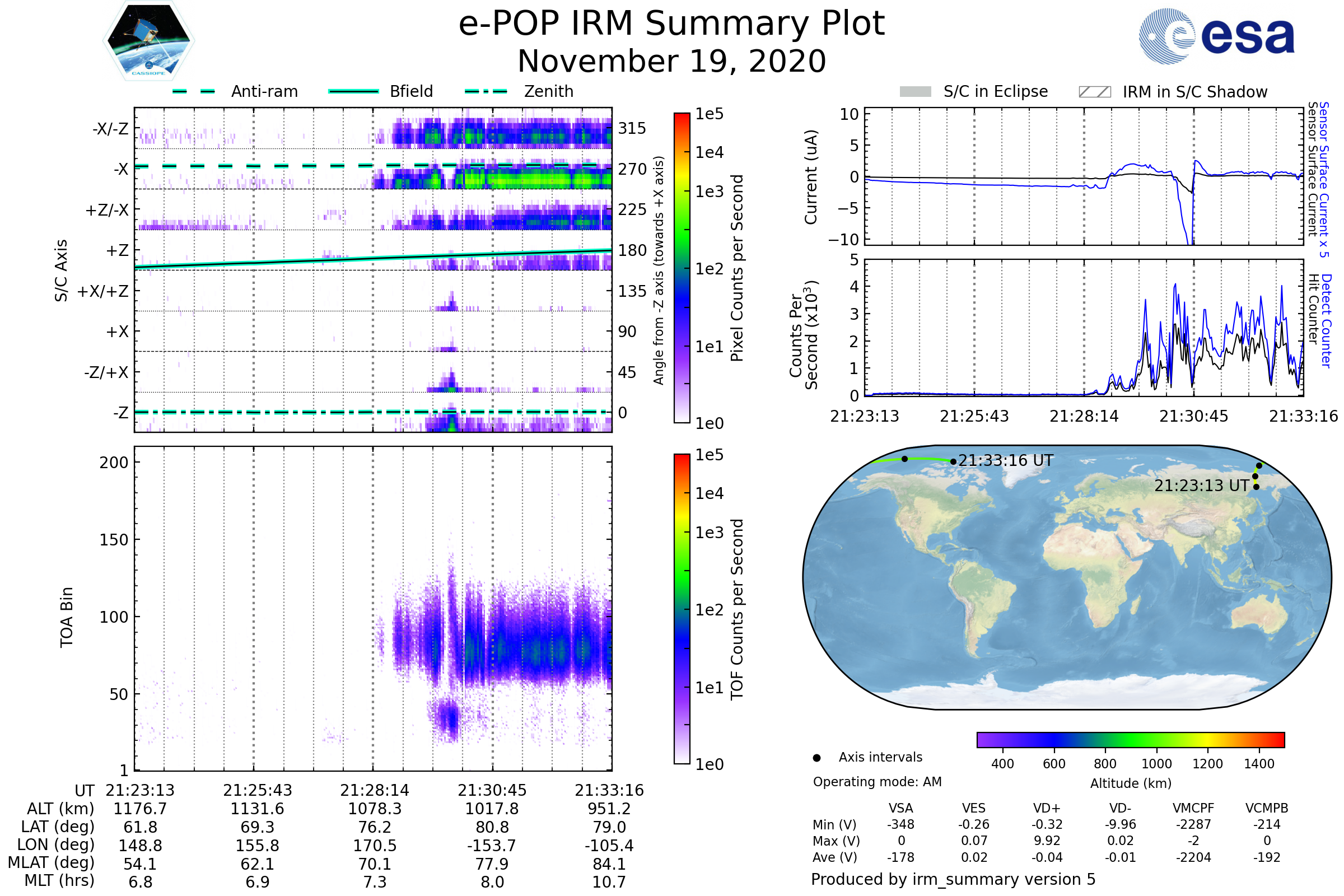
Task: Click the November 19, 2020 date text
Action: (671, 61)
